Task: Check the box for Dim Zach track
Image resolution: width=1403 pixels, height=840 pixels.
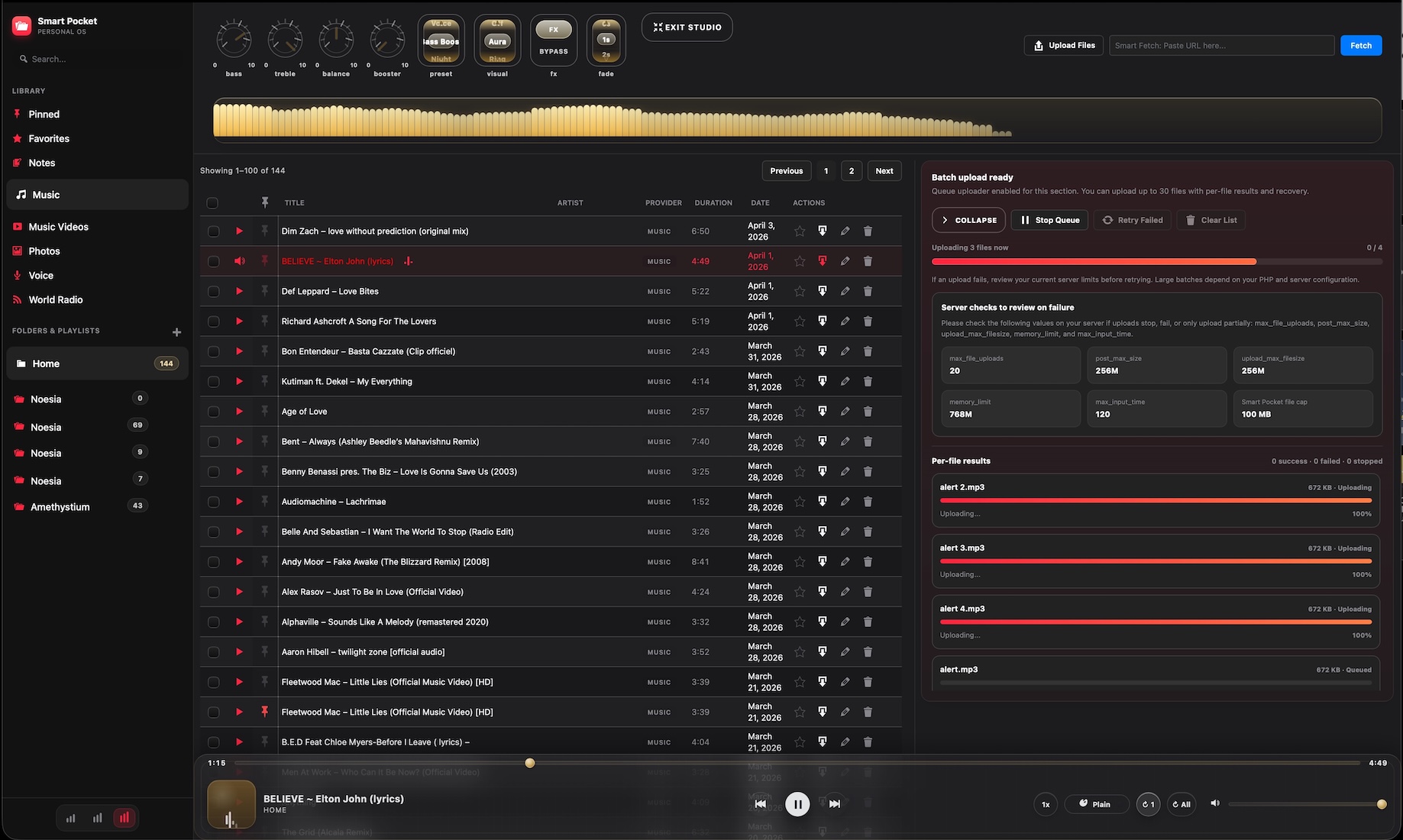Action: [x=213, y=231]
